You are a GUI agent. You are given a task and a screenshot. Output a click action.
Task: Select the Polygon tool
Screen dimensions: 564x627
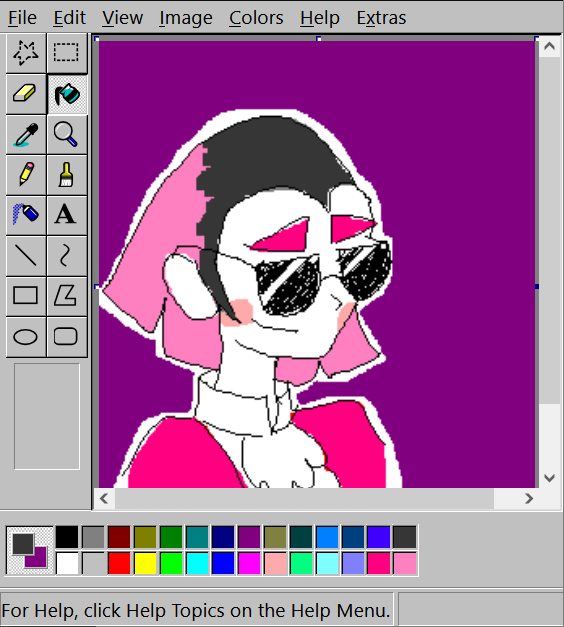click(x=66, y=296)
